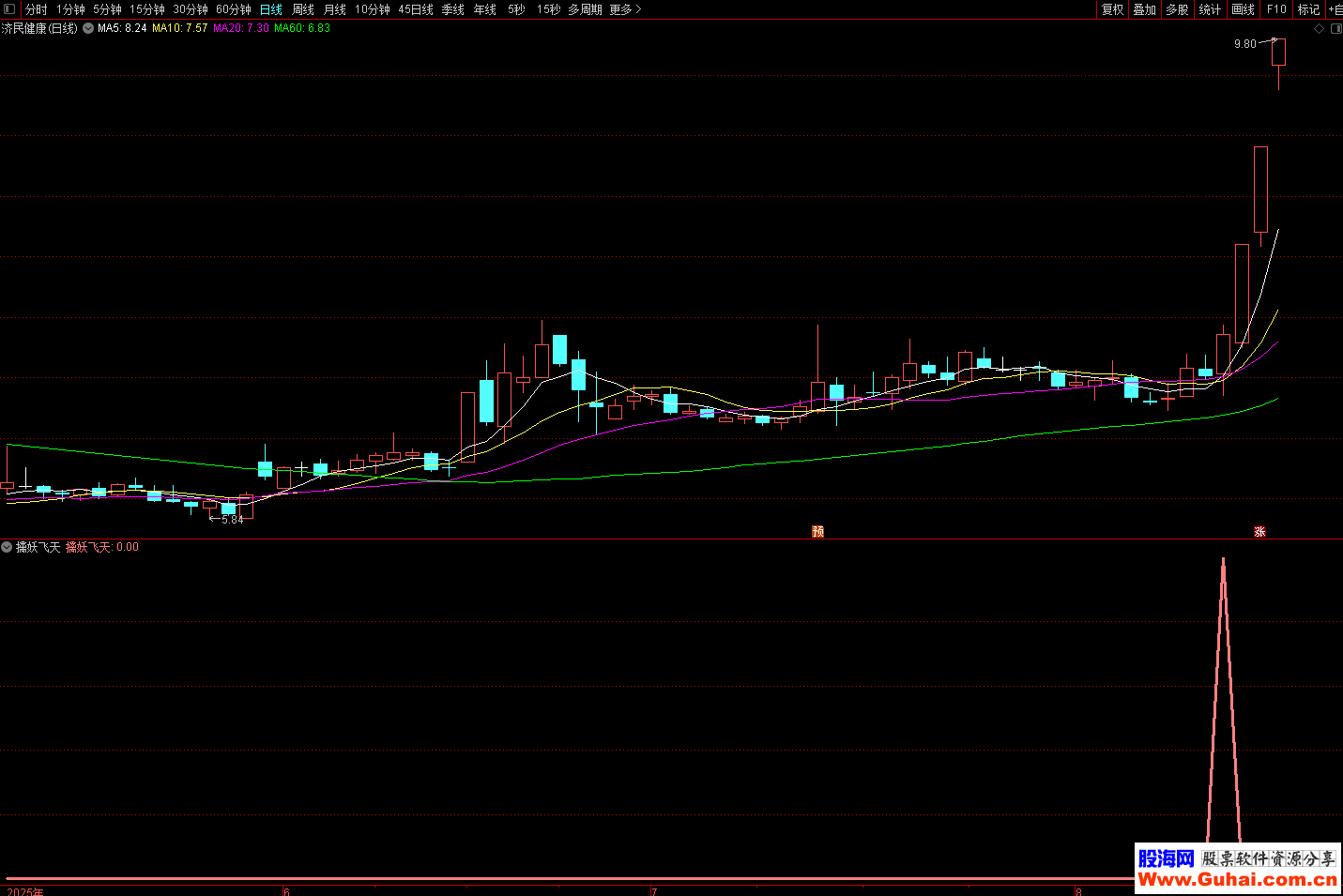This screenshot has height=896, width=1343.
Task: Open the 多周期 multi-period view
Action: pos(585,9)
